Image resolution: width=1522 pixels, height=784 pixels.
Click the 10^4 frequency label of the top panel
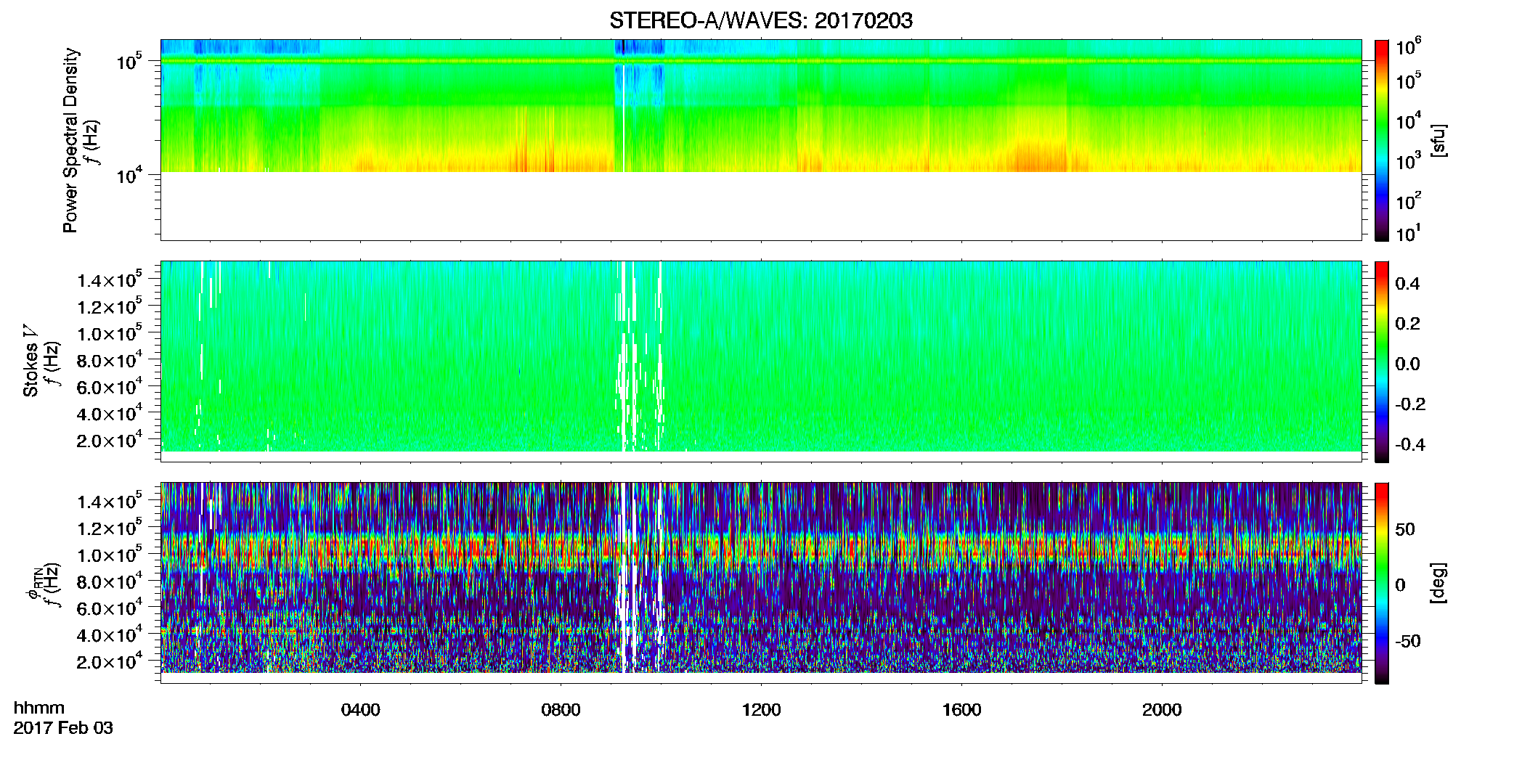pyautogui.click(x=129, y=175)
